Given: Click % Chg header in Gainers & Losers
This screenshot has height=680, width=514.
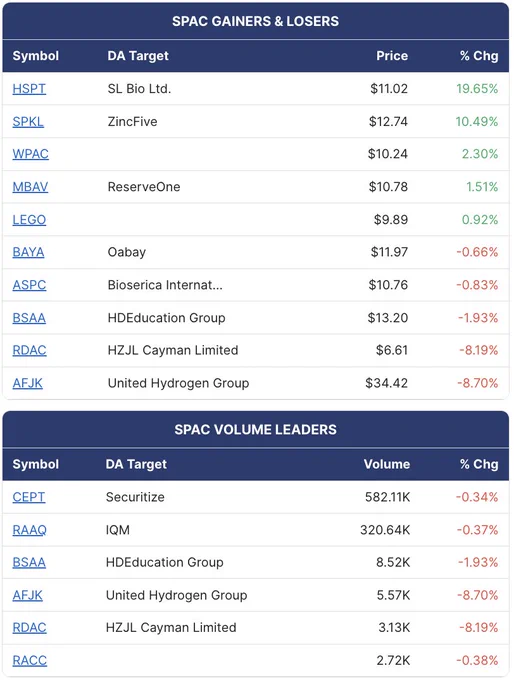Looking at the screenshot, I should (x=479, y=56).
